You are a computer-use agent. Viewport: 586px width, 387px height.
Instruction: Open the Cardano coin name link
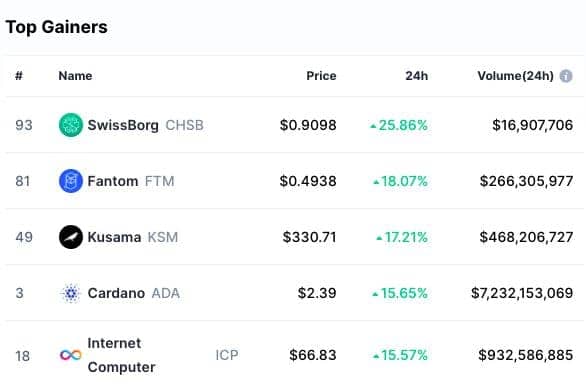tap(116, 293)
